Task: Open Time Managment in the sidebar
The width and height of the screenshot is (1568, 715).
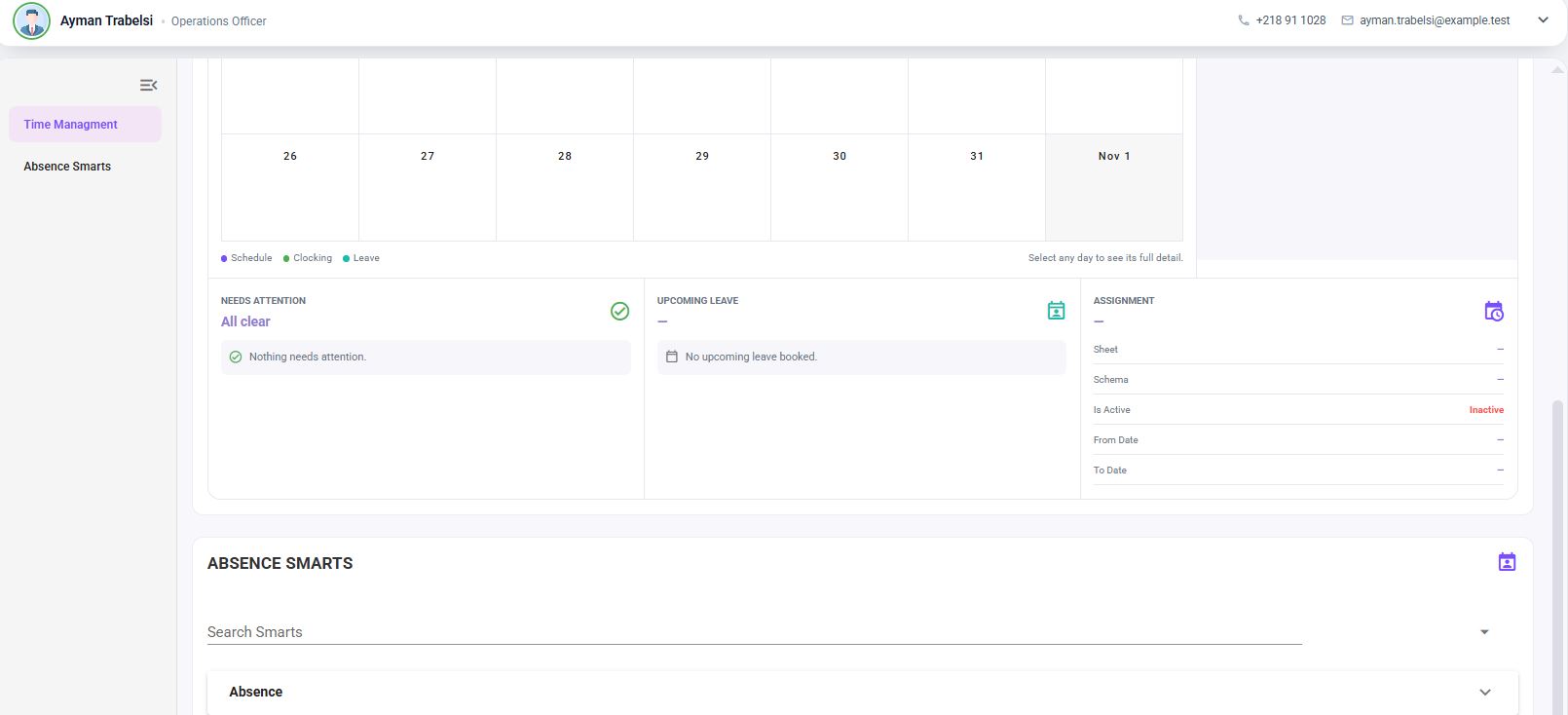Action: [85, 125]
